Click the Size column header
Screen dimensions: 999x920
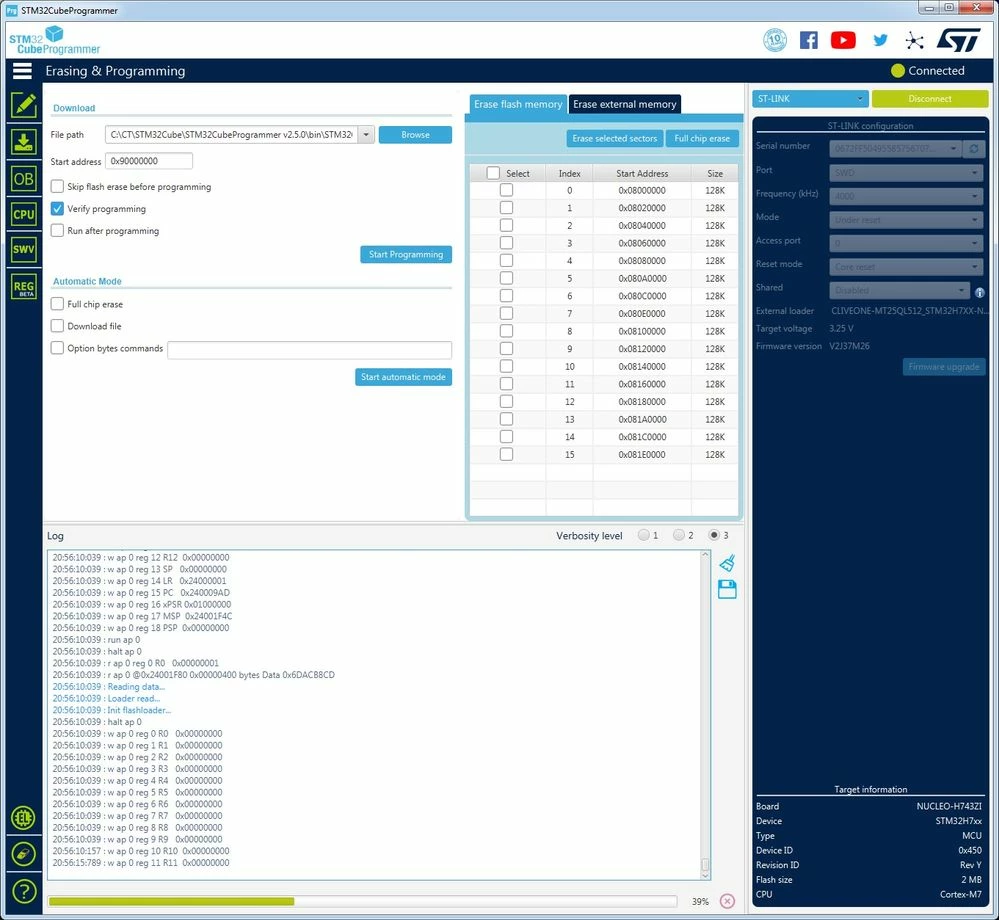715,173
